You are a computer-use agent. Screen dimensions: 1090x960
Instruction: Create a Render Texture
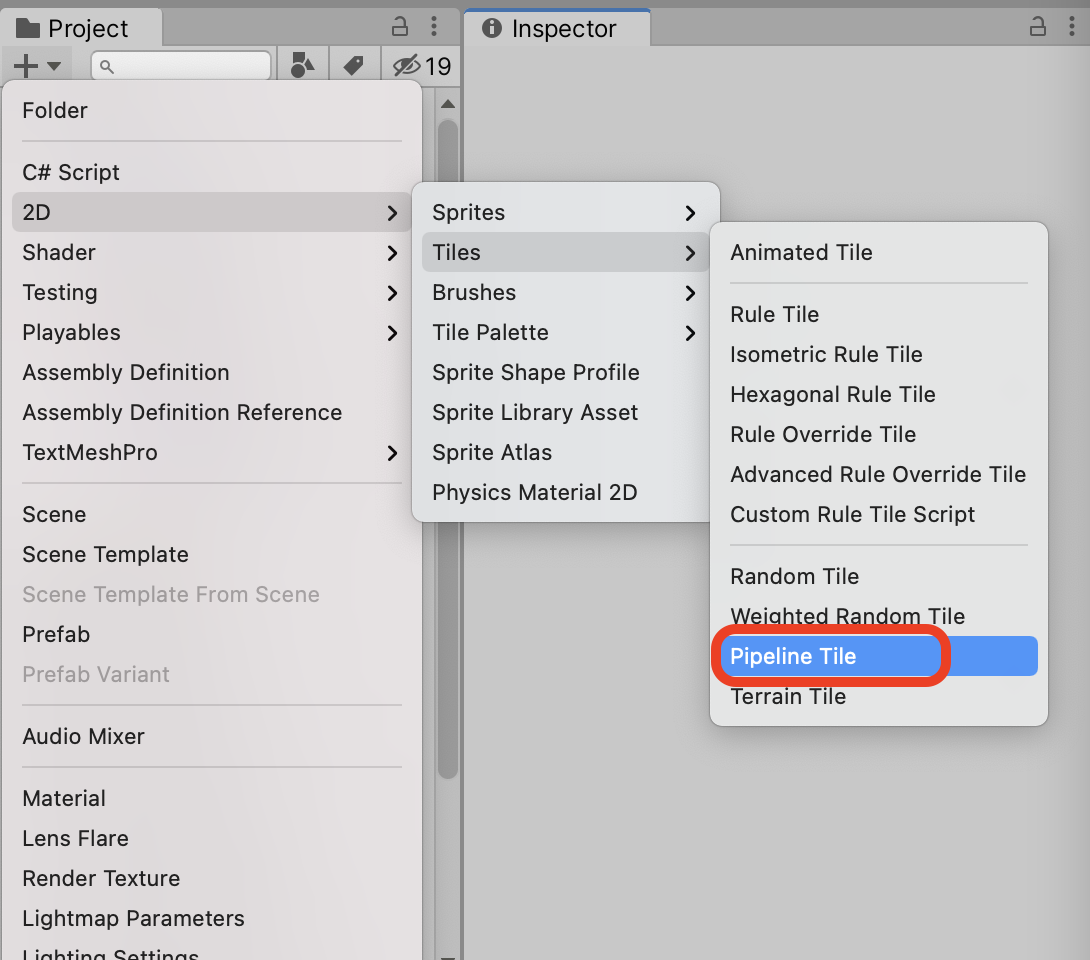click(211, 879)
